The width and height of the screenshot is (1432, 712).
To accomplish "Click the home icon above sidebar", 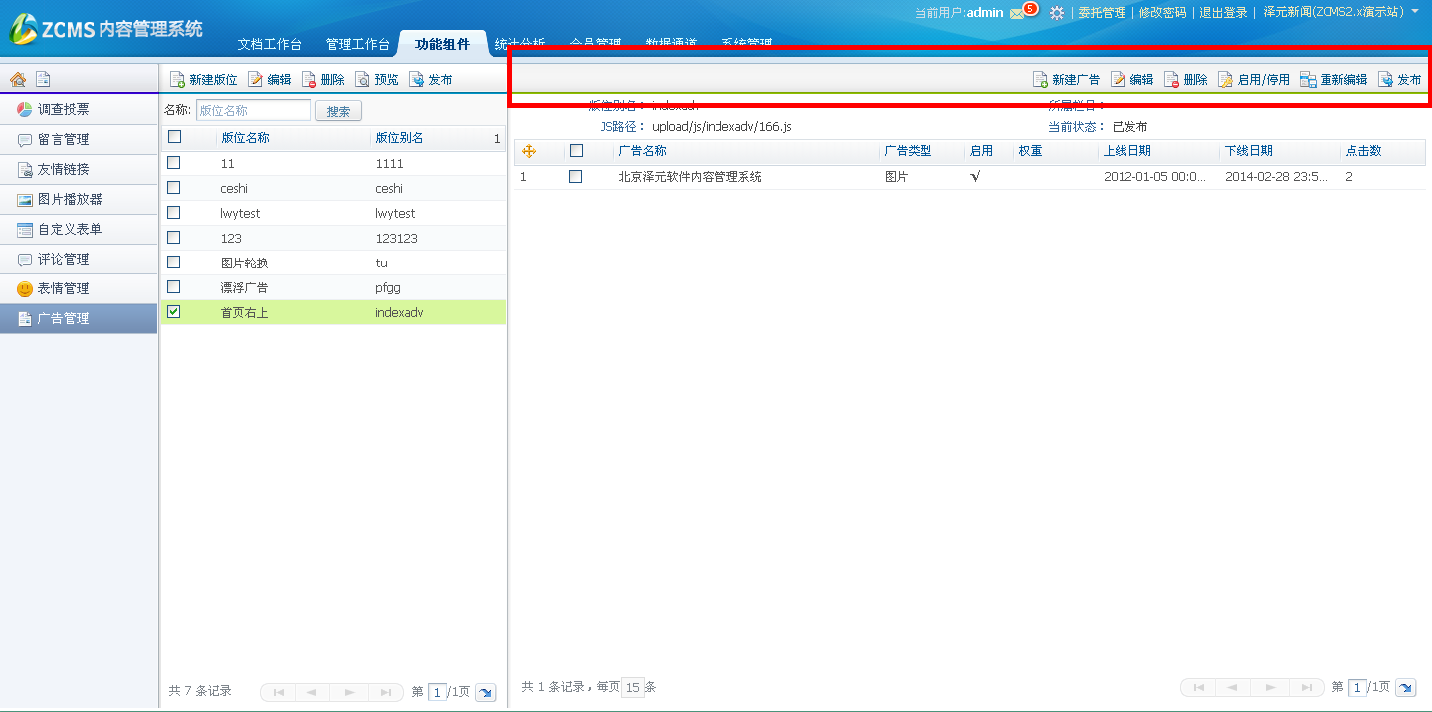I will (18, 80).
